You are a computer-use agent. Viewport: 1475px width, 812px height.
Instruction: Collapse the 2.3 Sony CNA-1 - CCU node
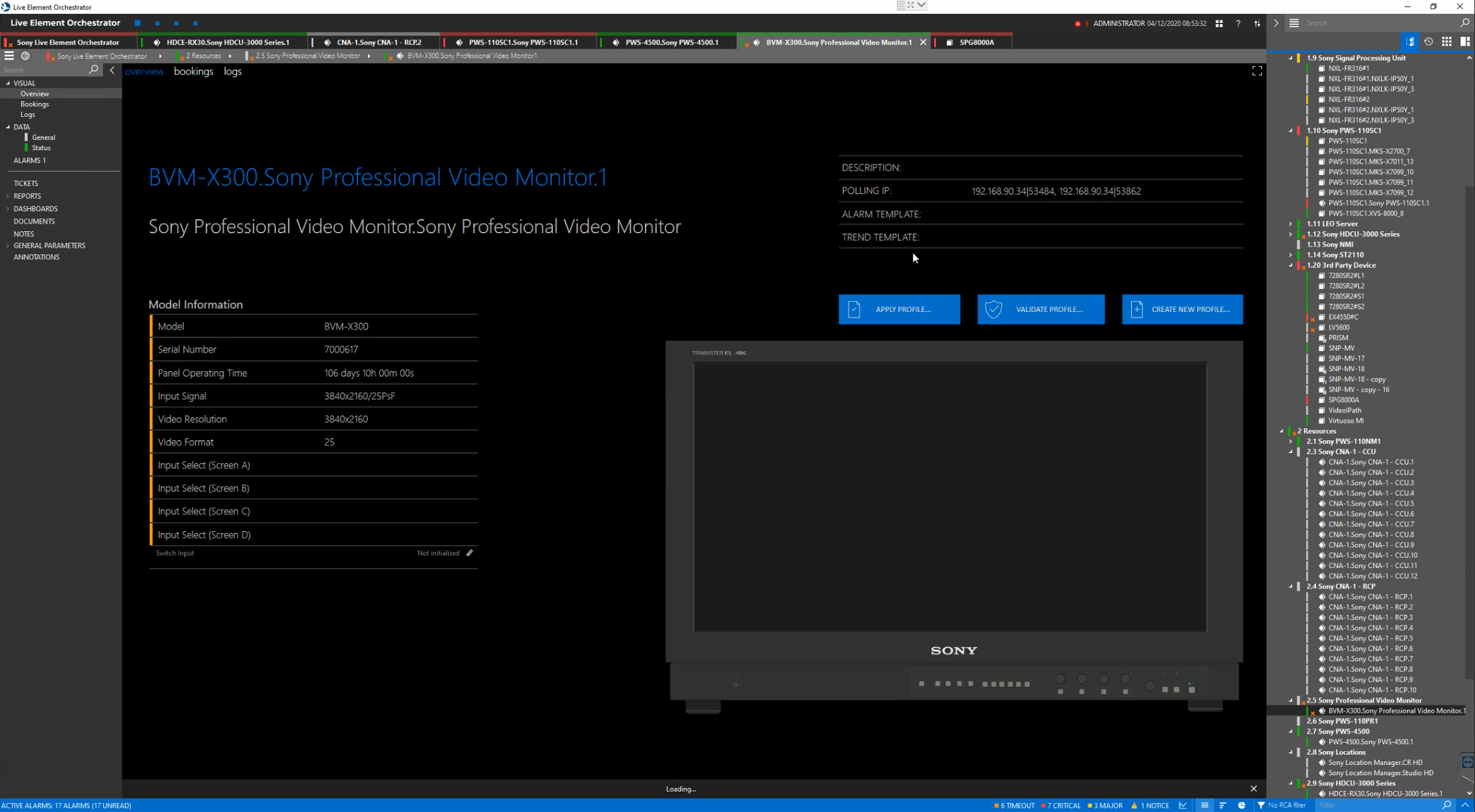pyautogui.click(x=1291, y=452)
